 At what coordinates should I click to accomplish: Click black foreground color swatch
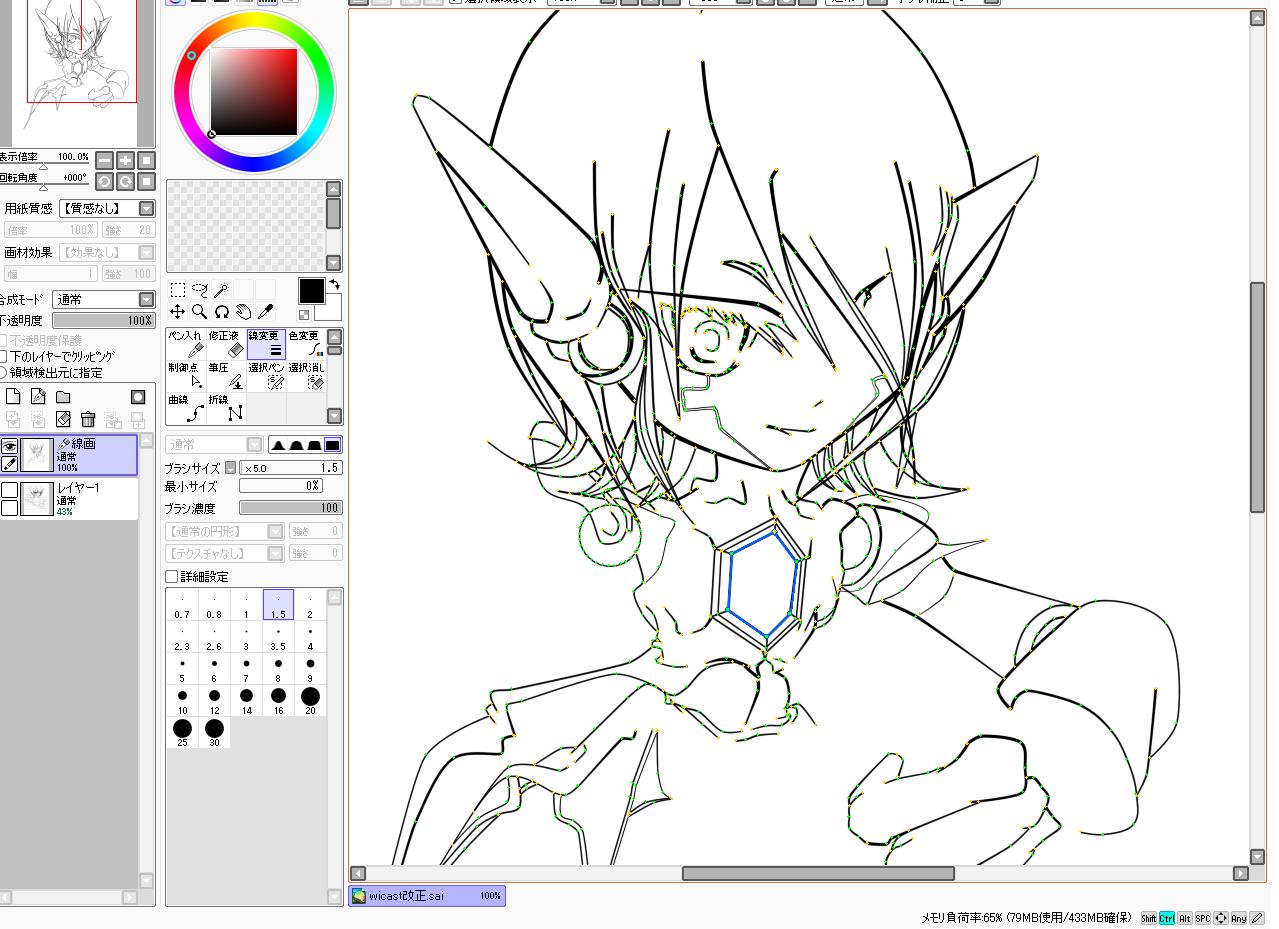click(311, 290)
